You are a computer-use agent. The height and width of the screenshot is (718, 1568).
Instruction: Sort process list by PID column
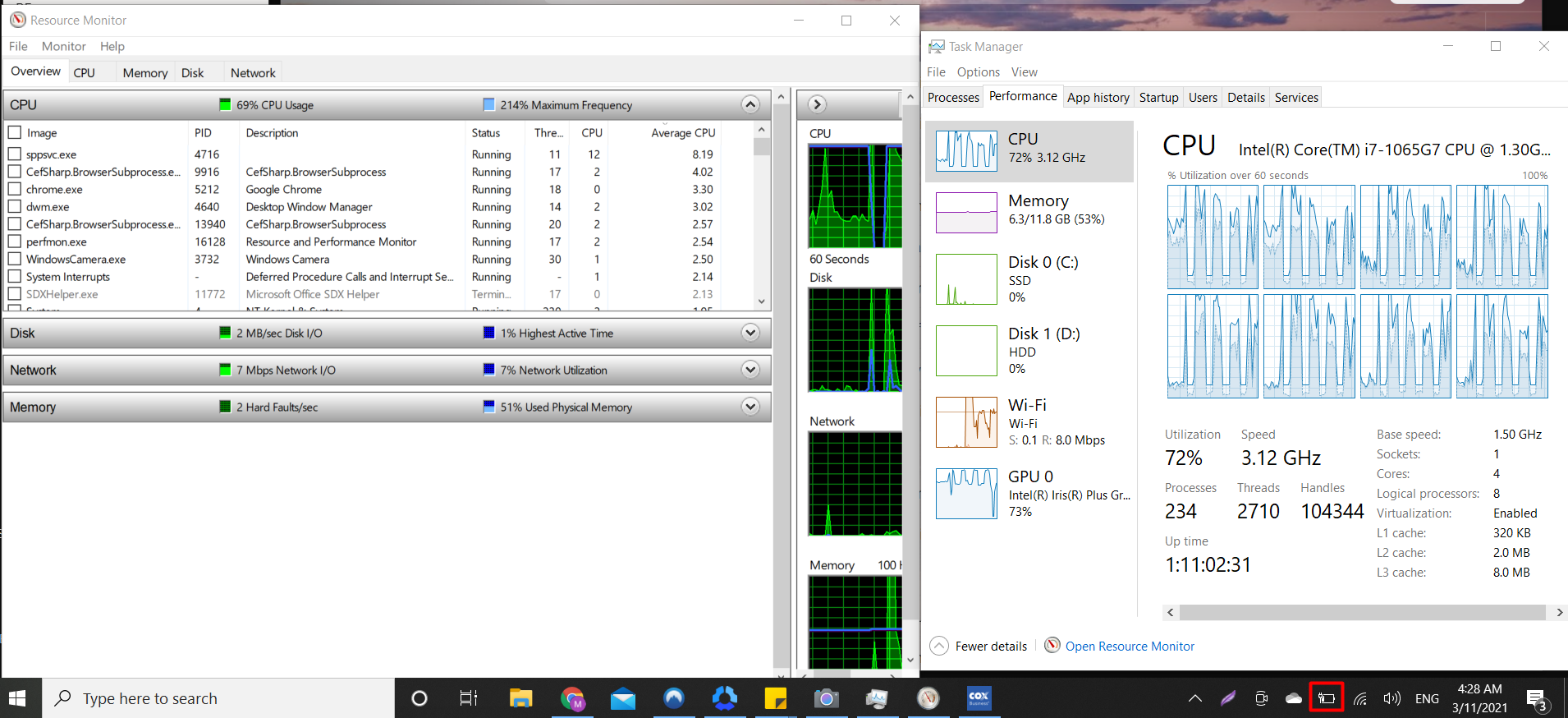click(203, 133)
